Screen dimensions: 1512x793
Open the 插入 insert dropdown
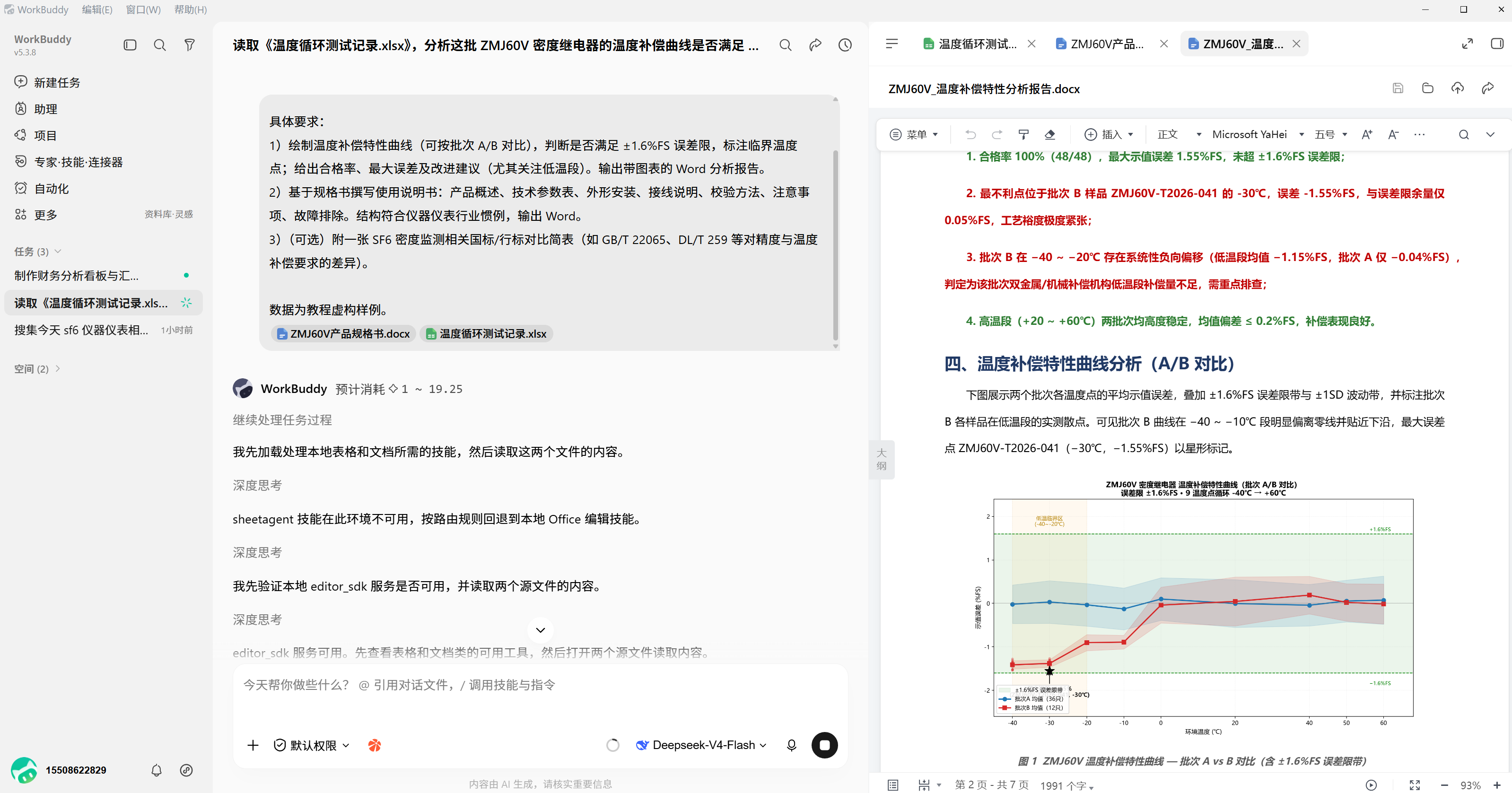click(1108, 134)
